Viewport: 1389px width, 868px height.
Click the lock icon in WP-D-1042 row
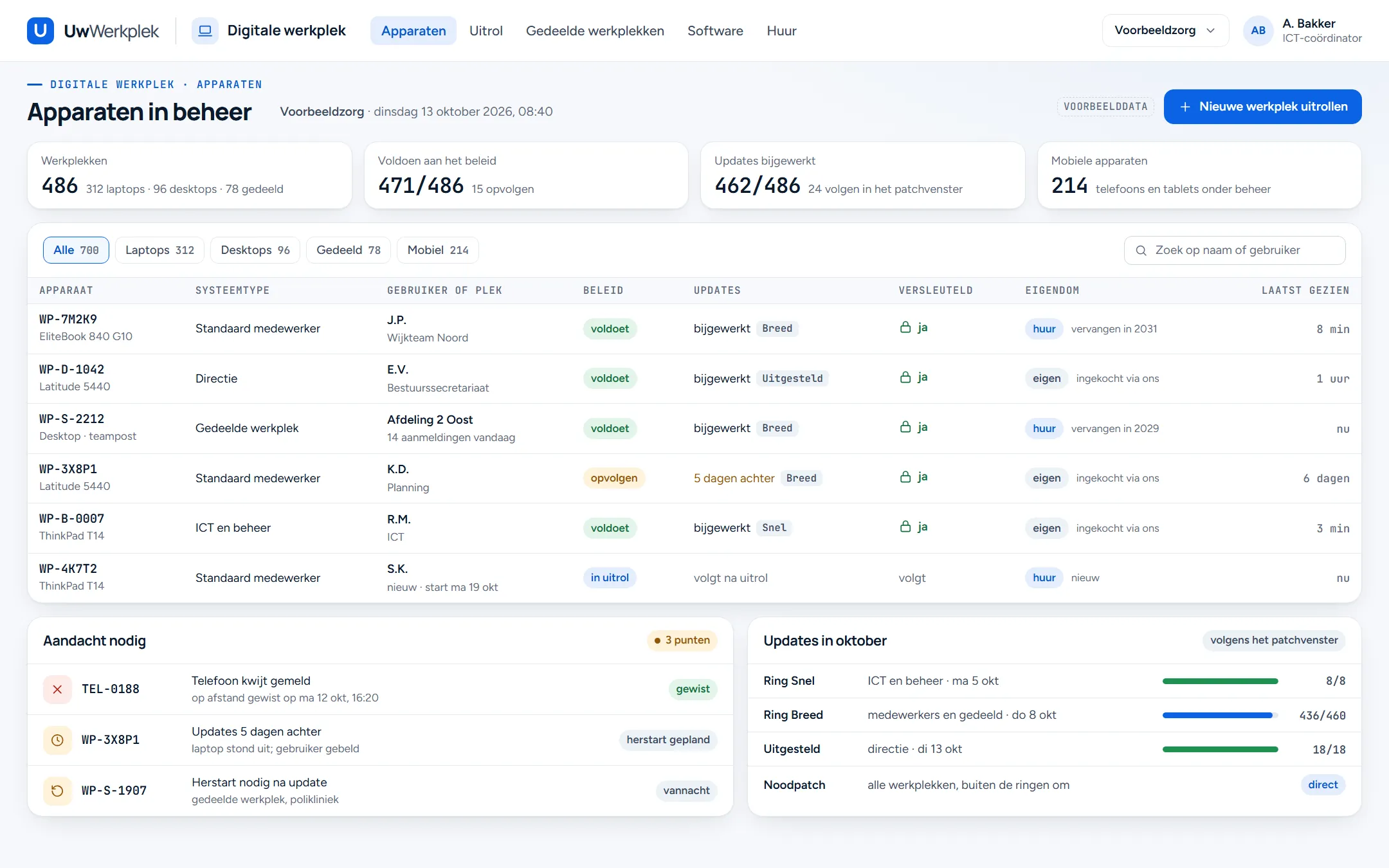pyautogui.click(x=905, y=377)
